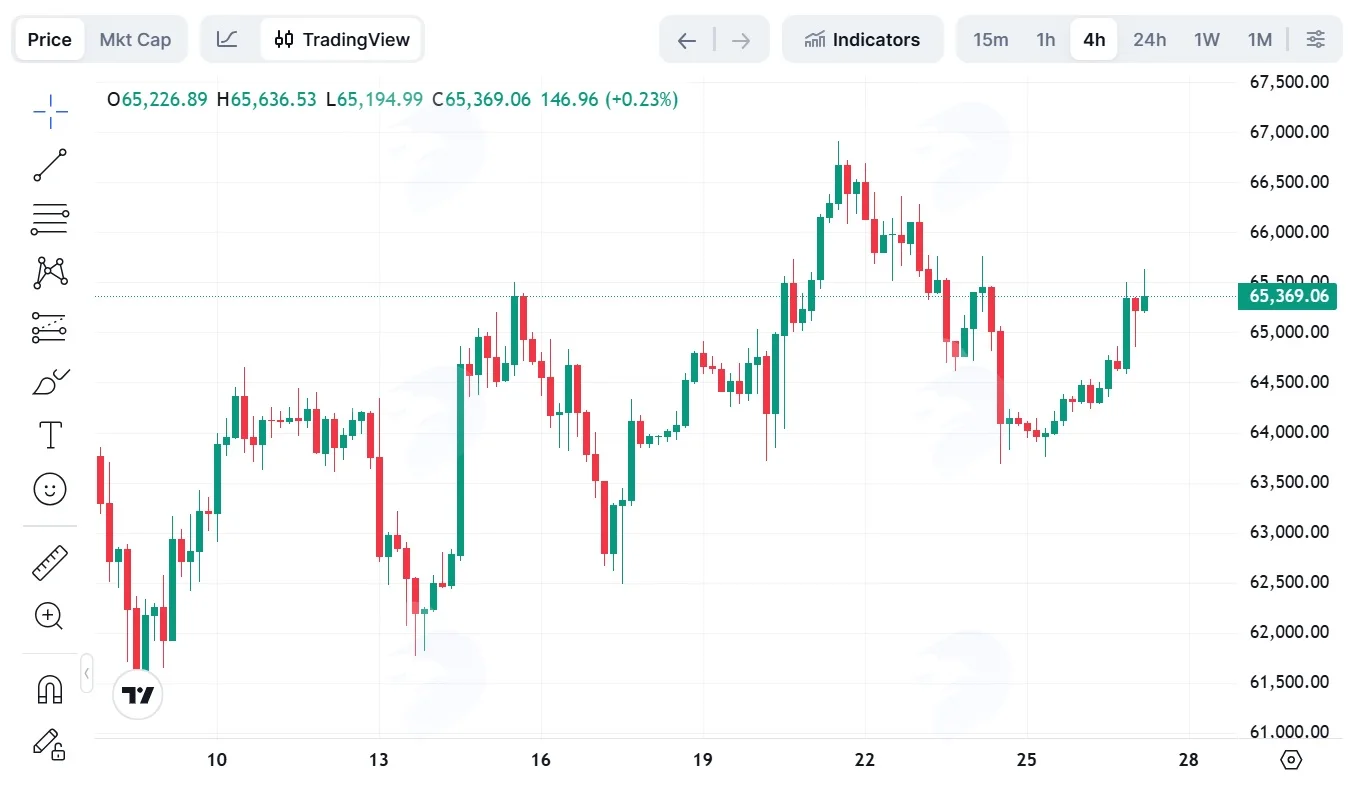The image size is (1353, 809).
Task: Pick the text annotation tool
Action: click(x=50, y=435)
